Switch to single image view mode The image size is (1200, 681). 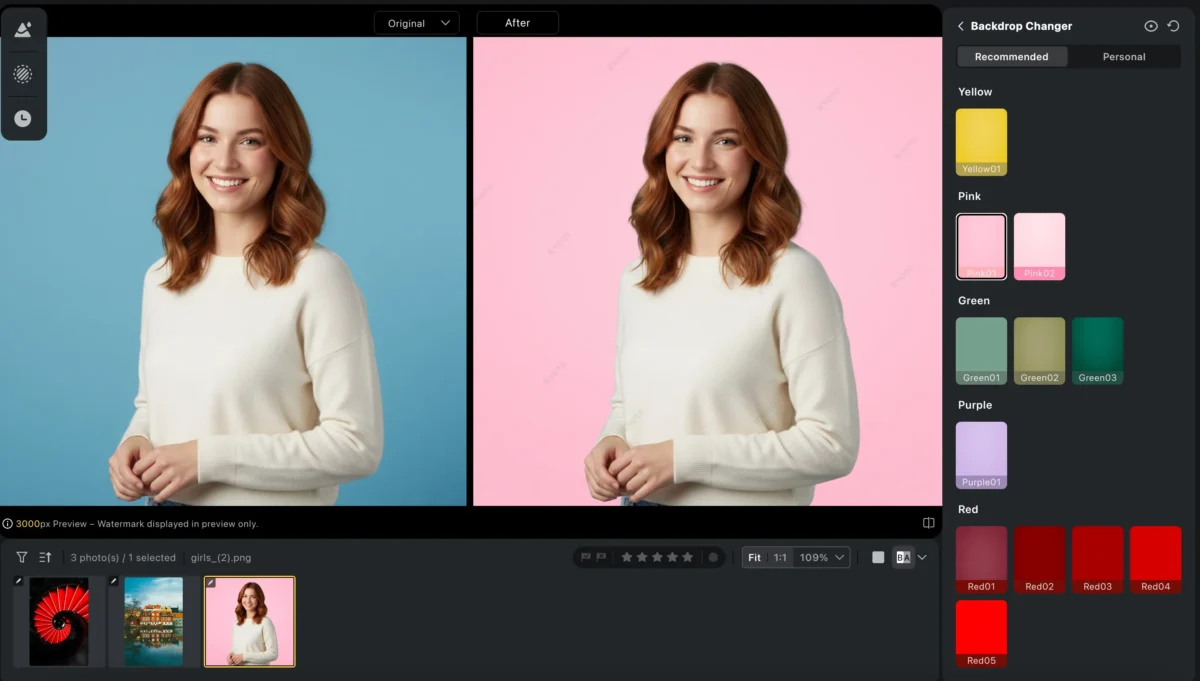click(878, 557)
